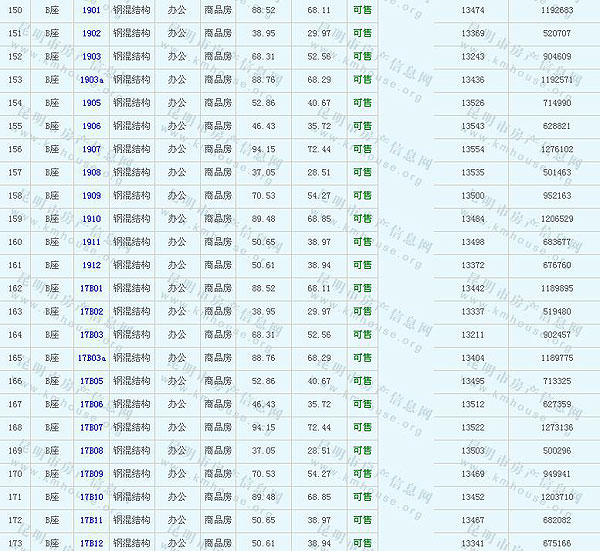Open room 1902 details link

pyautogui.click(x=91, y=33)
